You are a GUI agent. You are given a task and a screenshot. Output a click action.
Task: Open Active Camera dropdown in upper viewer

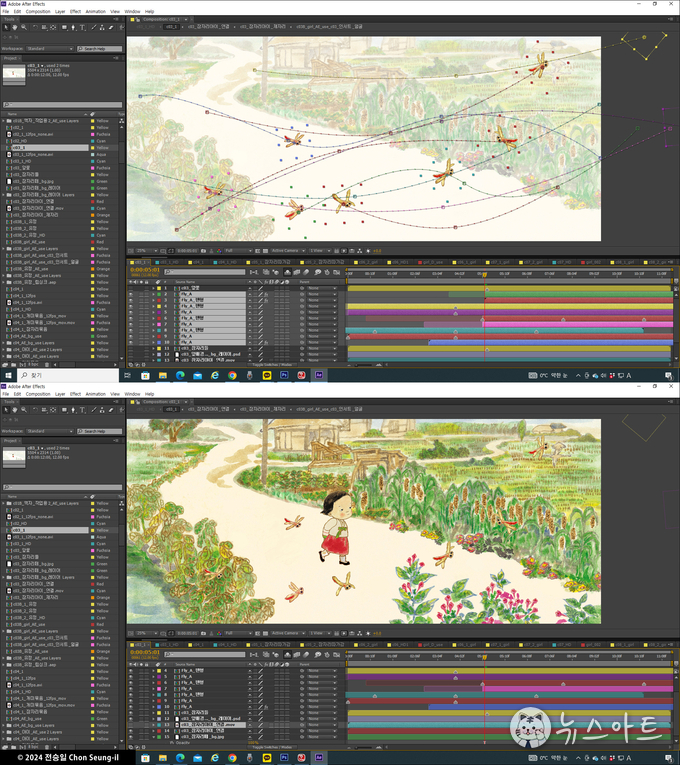[x=288, y=251]
